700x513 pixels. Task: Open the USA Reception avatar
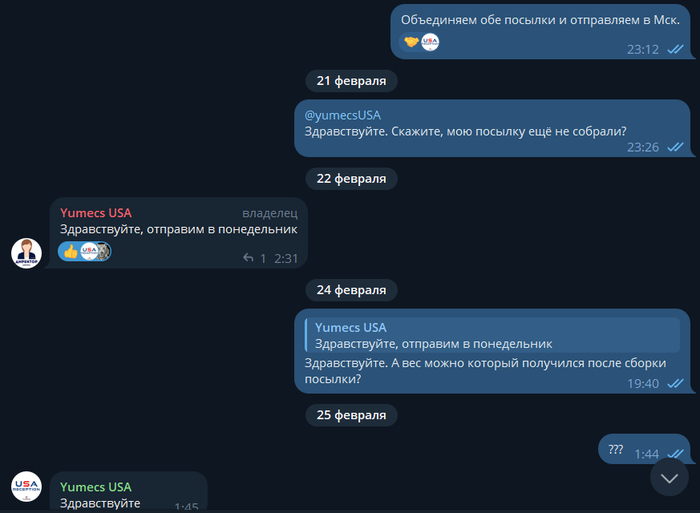[x=26, y=486]
